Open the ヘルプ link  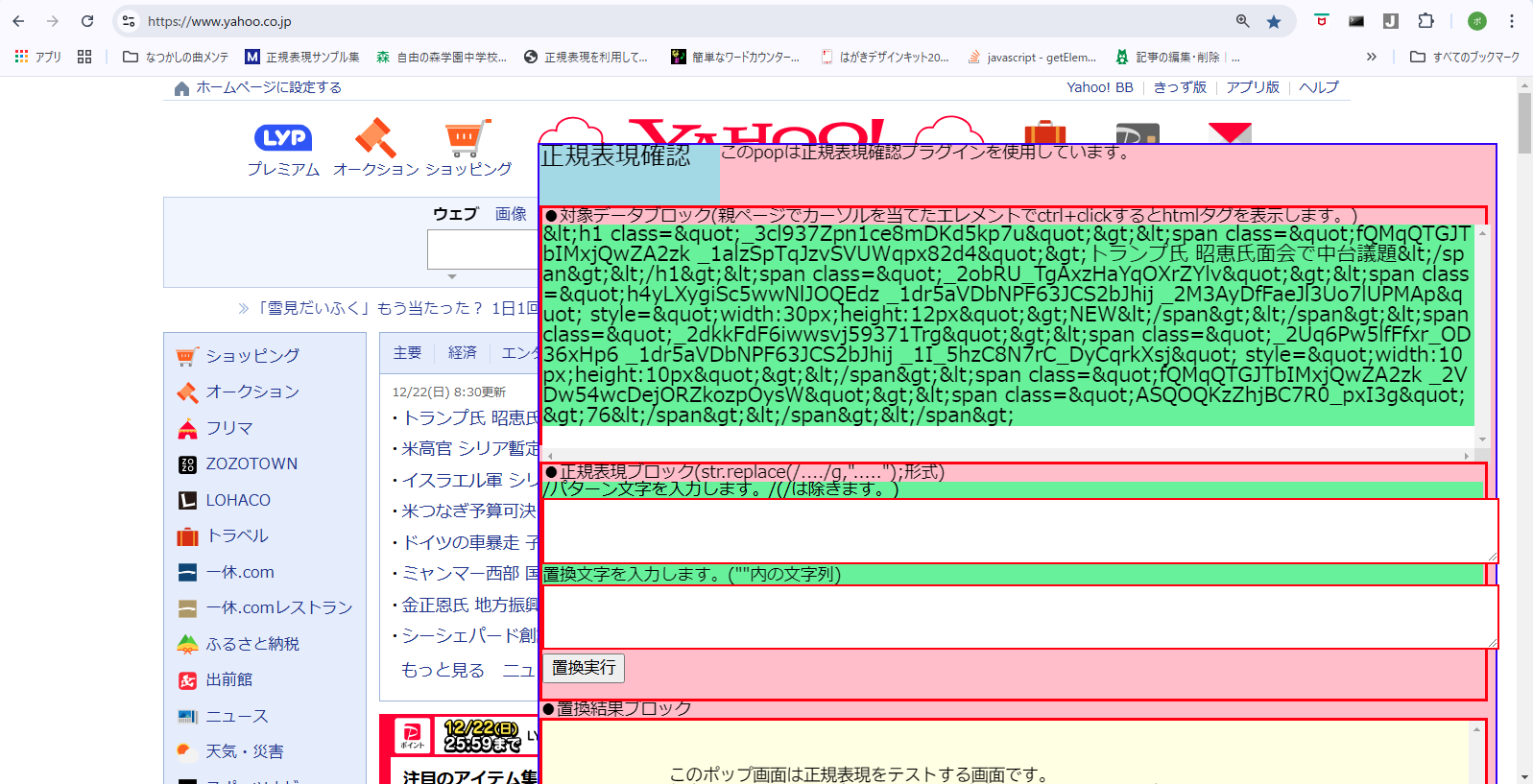pyautogui.click(x=1319, y=87)
